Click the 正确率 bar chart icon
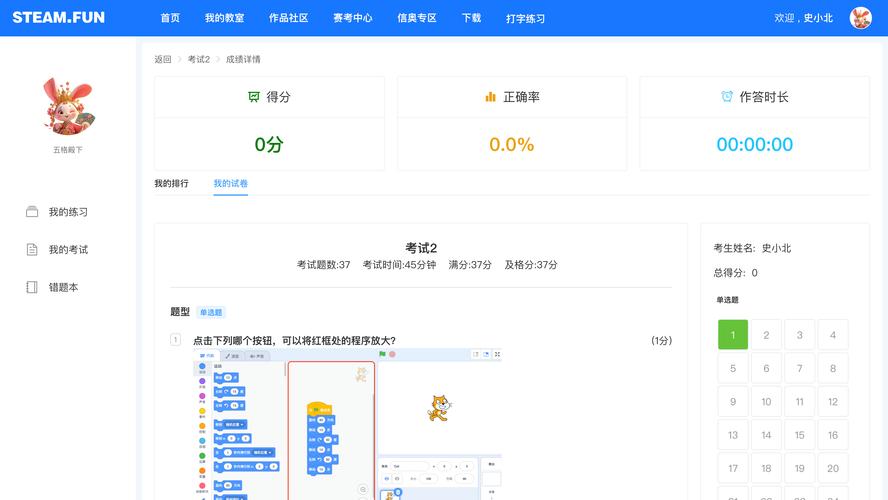Image resolution: width=888 pixels, height=500 pixels. 490,97
